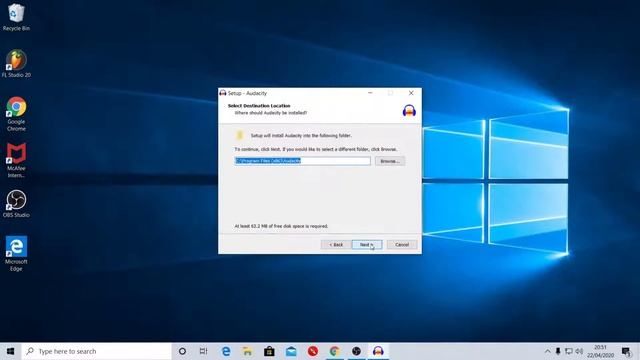The width and height of the screenshot is (640, 360).
Task: Click the Audacity headphones logo in the setup header
Action: pyautogui.click(x=409, y=111)
